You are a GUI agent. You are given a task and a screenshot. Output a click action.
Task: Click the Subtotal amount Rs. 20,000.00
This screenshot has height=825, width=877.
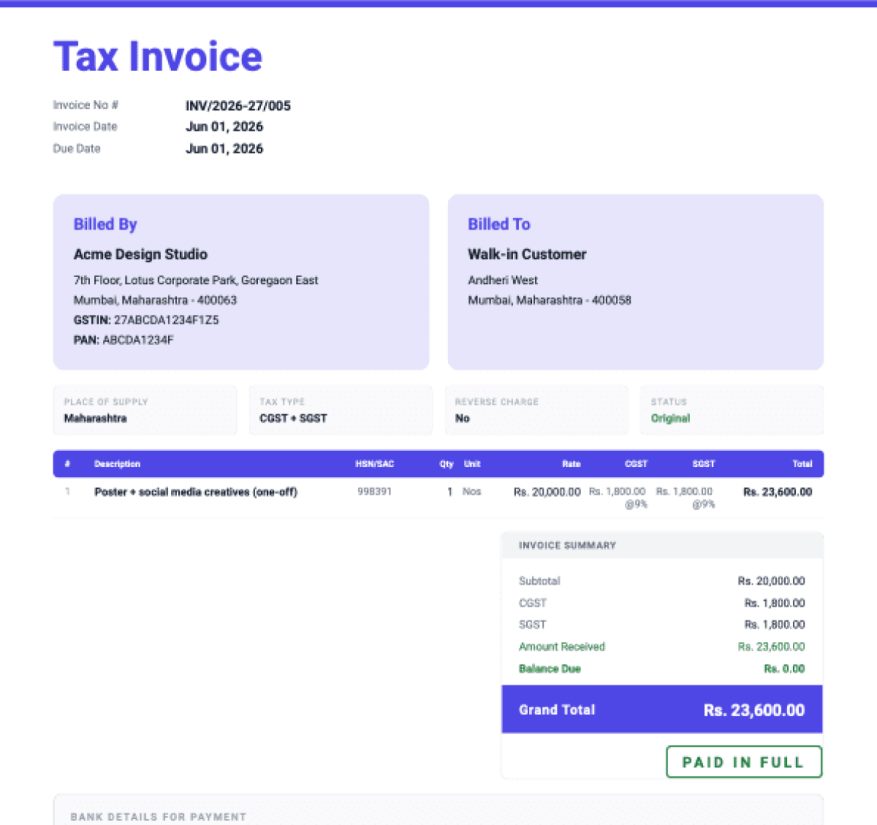pos(771,581)
